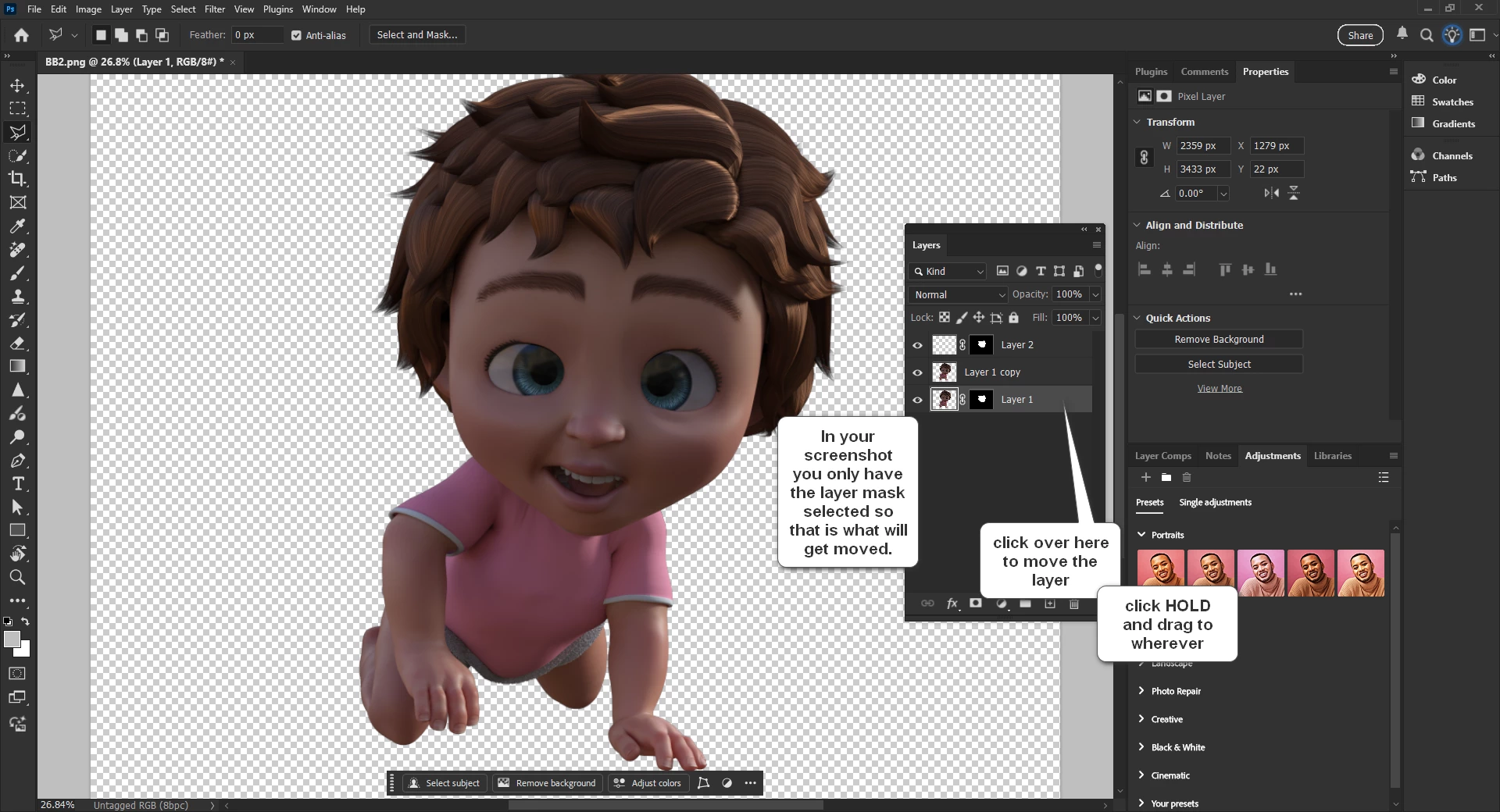1500x812 pixels.
Task: Switch to the Comments tab
Action: [x=1204, y=71]
